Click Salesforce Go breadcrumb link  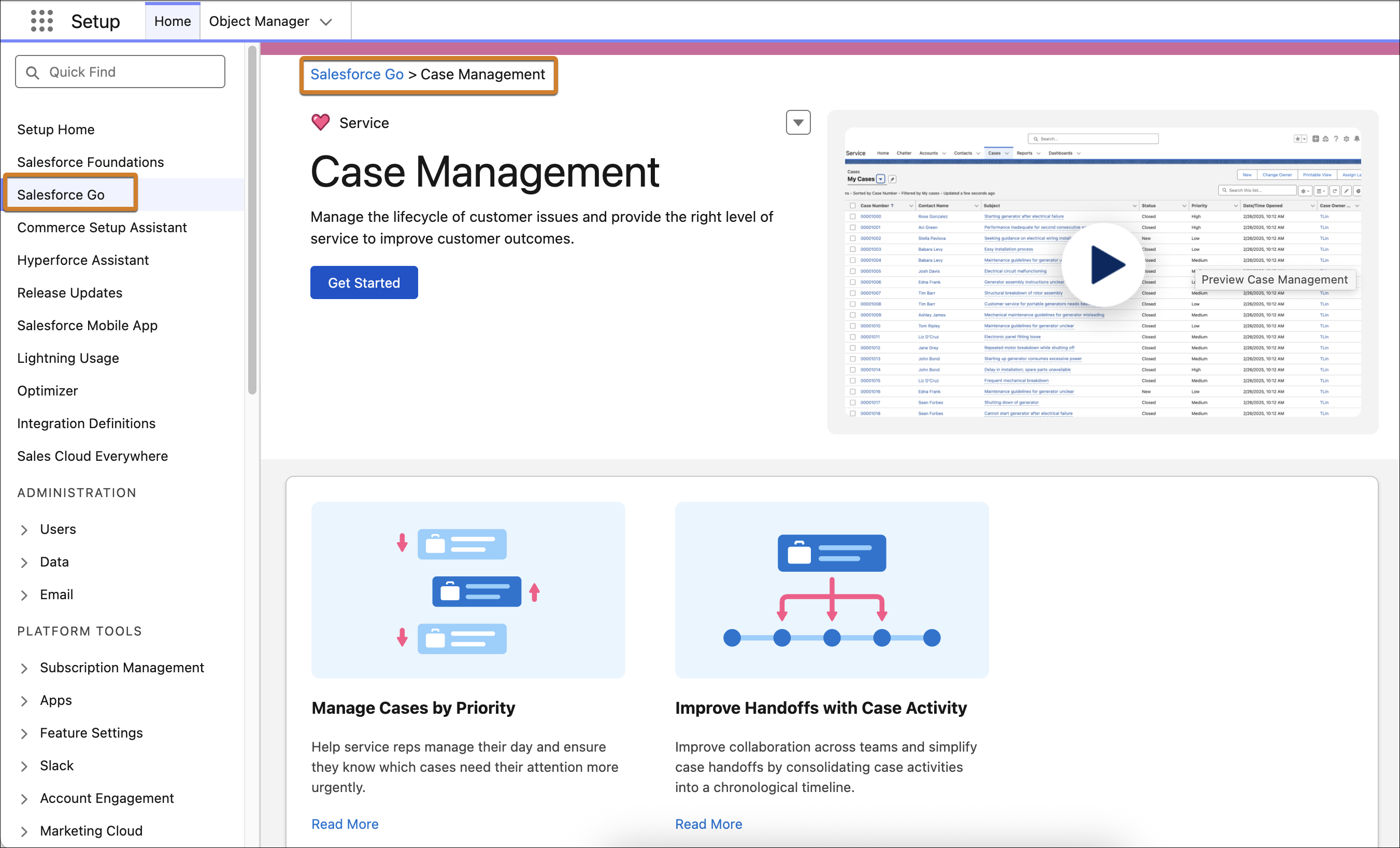[357, 75]
